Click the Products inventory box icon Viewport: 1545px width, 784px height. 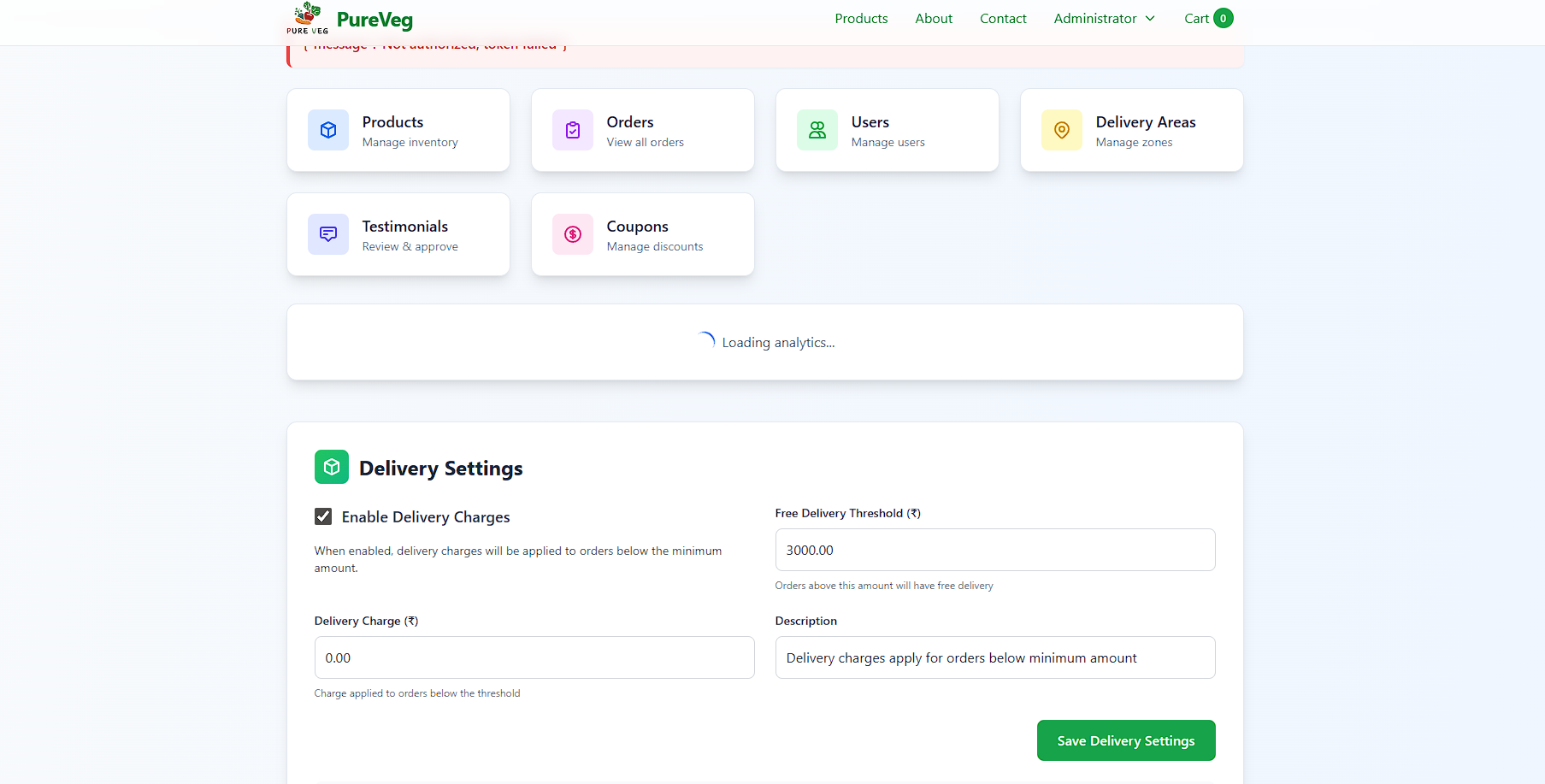point(327,130)
